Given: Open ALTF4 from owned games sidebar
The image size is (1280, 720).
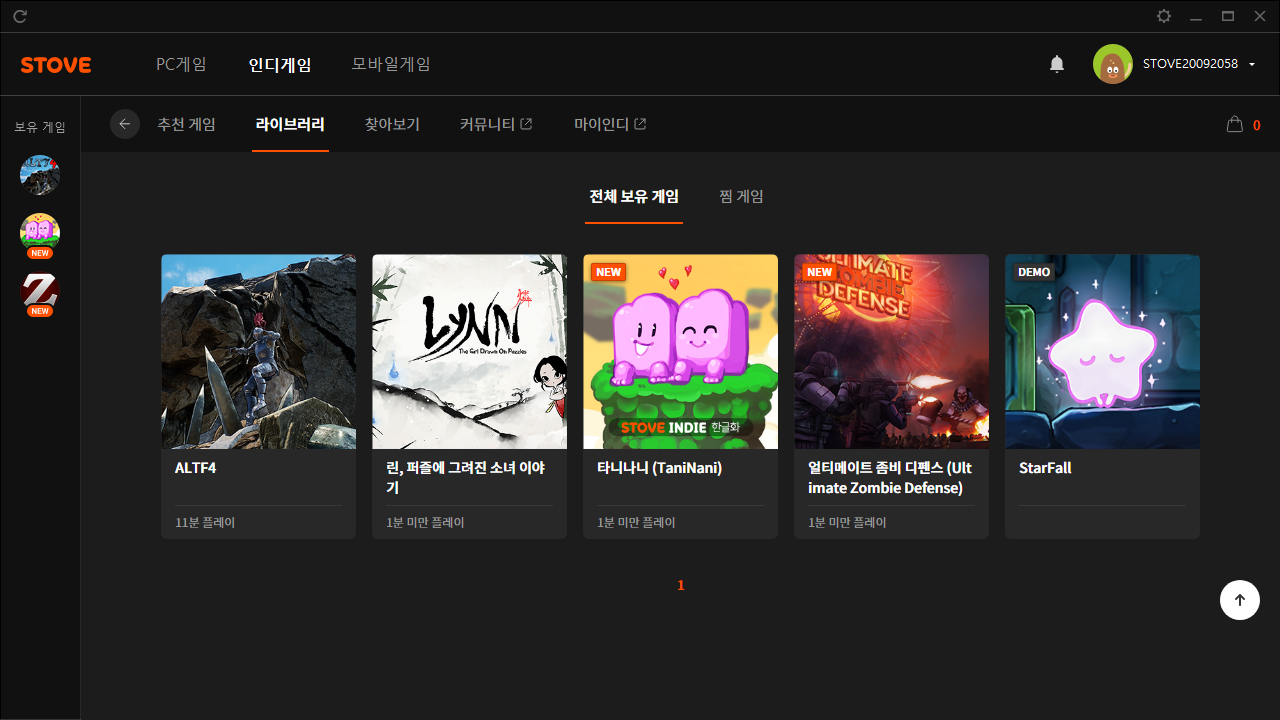Looking at the screenshot, I should click(x=40, y=175).
